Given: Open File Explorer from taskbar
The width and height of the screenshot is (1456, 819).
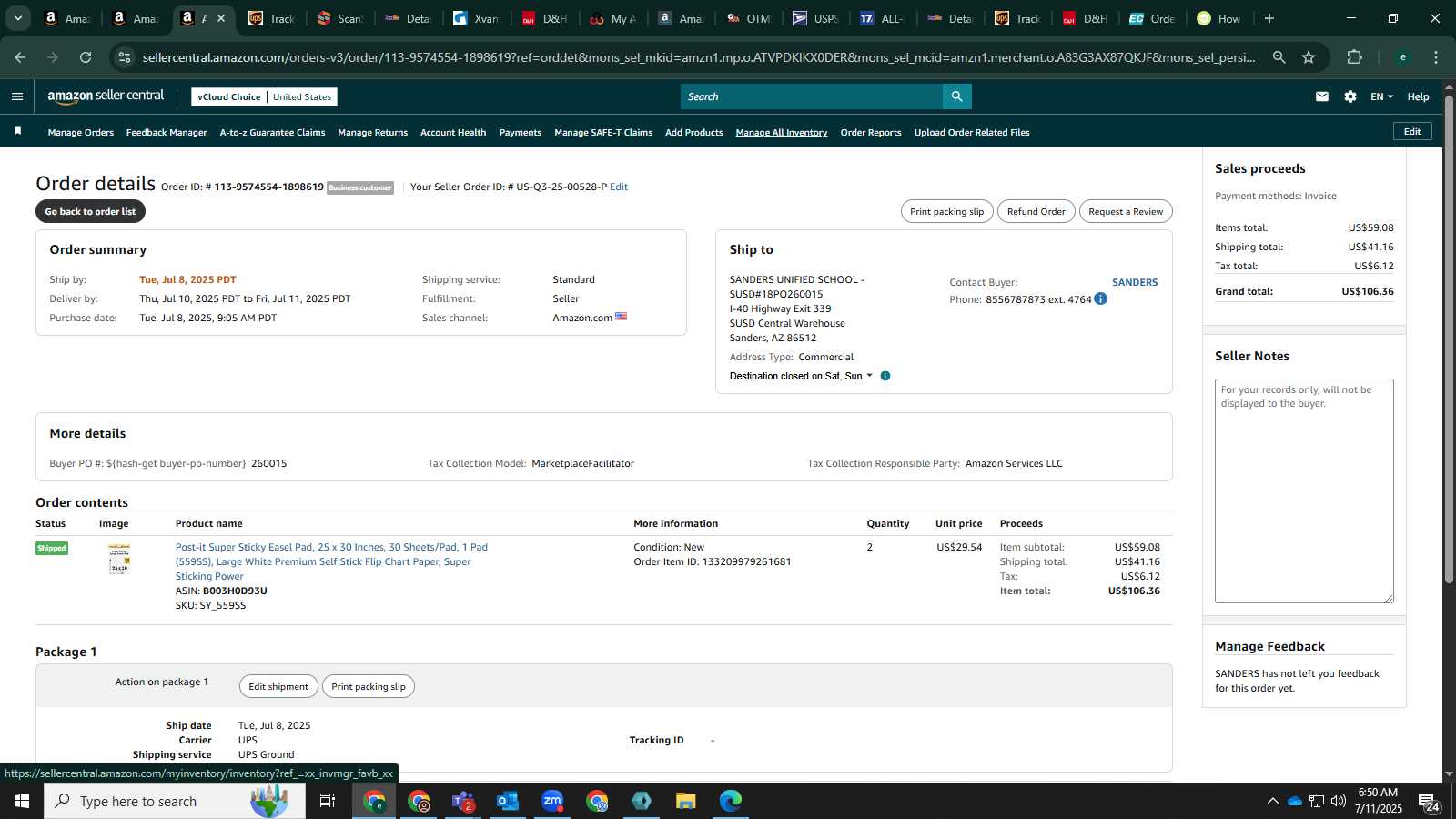Looking at the screenshot, I should coord(686,801).
